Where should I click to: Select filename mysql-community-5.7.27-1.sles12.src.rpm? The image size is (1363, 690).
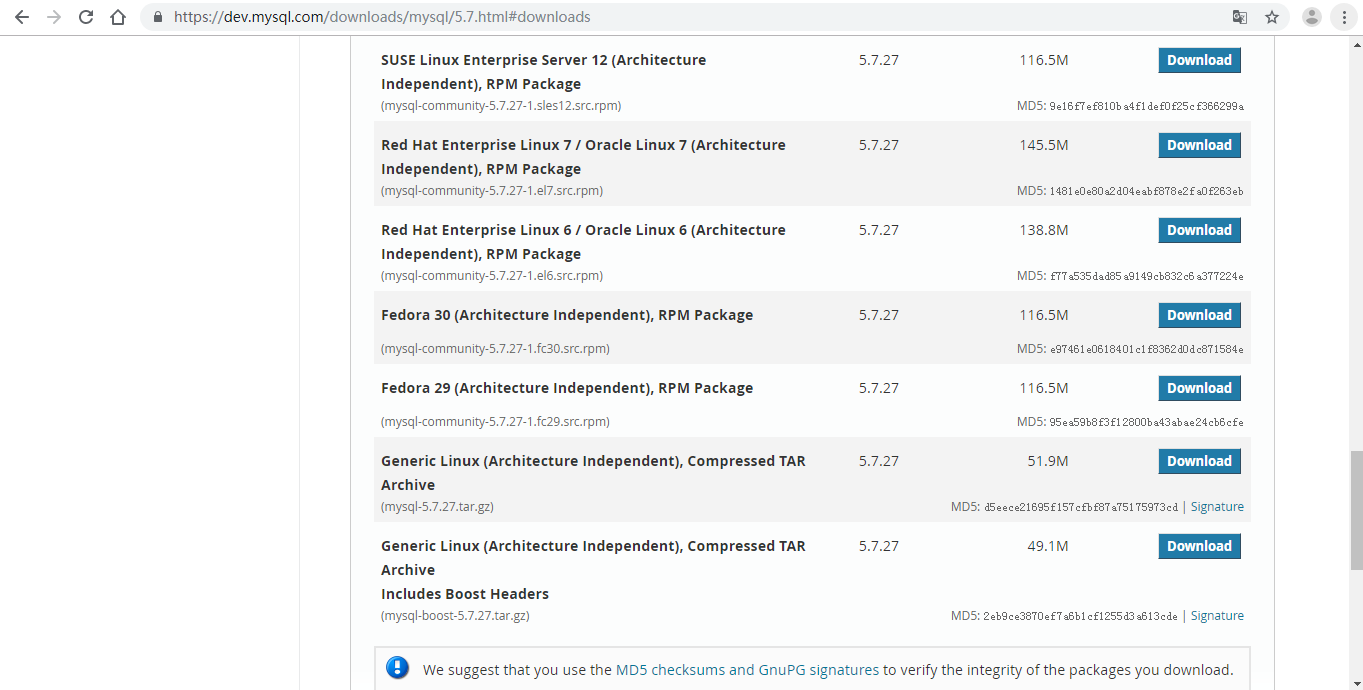(501, 106)
